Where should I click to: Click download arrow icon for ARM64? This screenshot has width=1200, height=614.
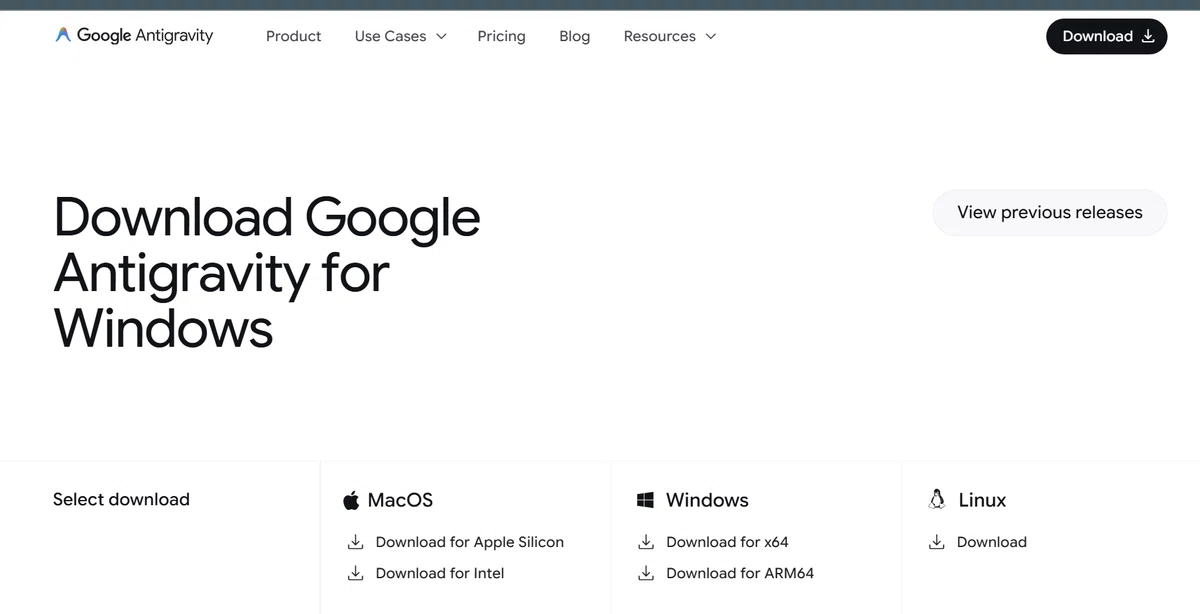pos(645,573)
